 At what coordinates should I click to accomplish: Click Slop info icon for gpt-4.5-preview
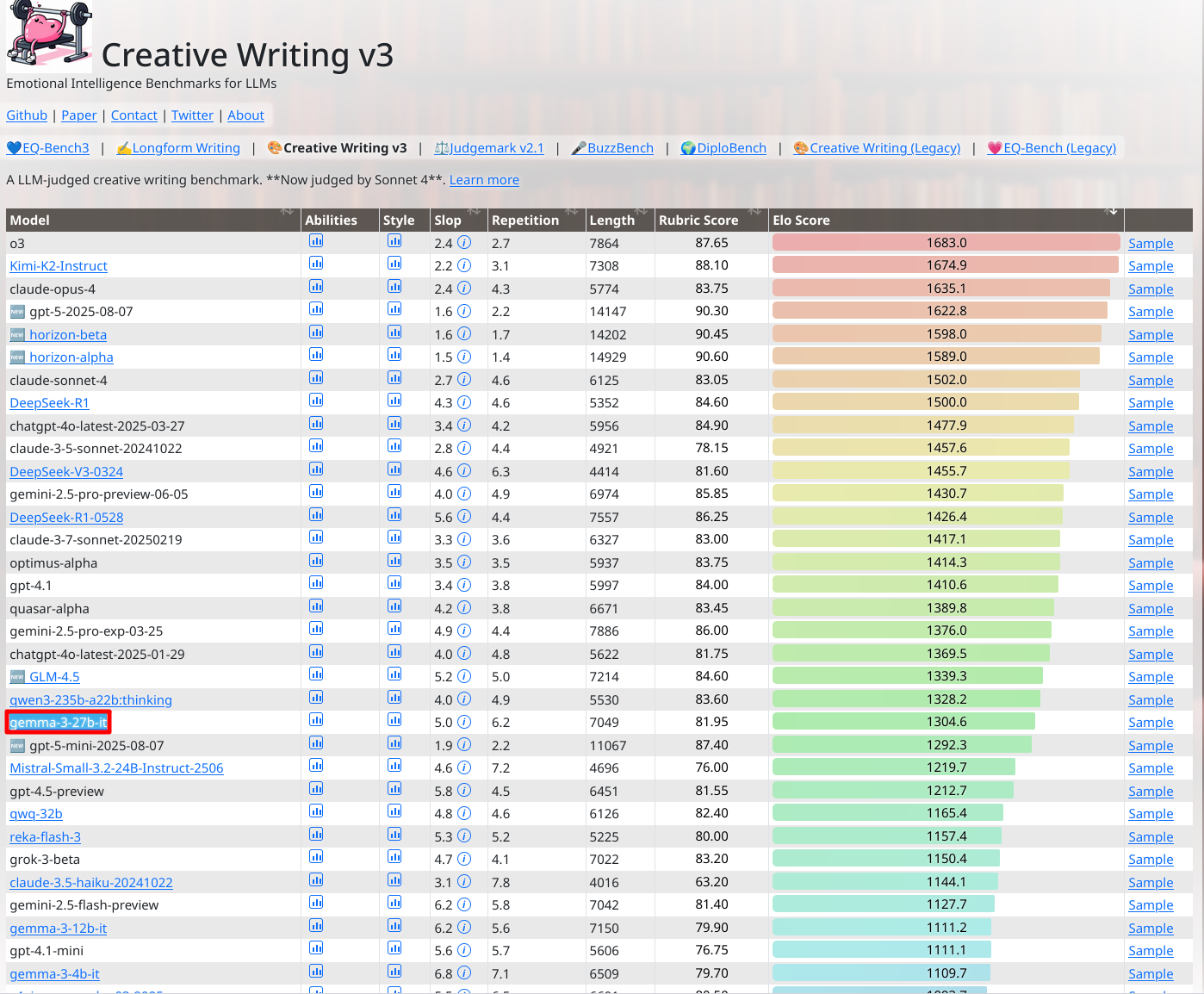[x=464, y=791]
